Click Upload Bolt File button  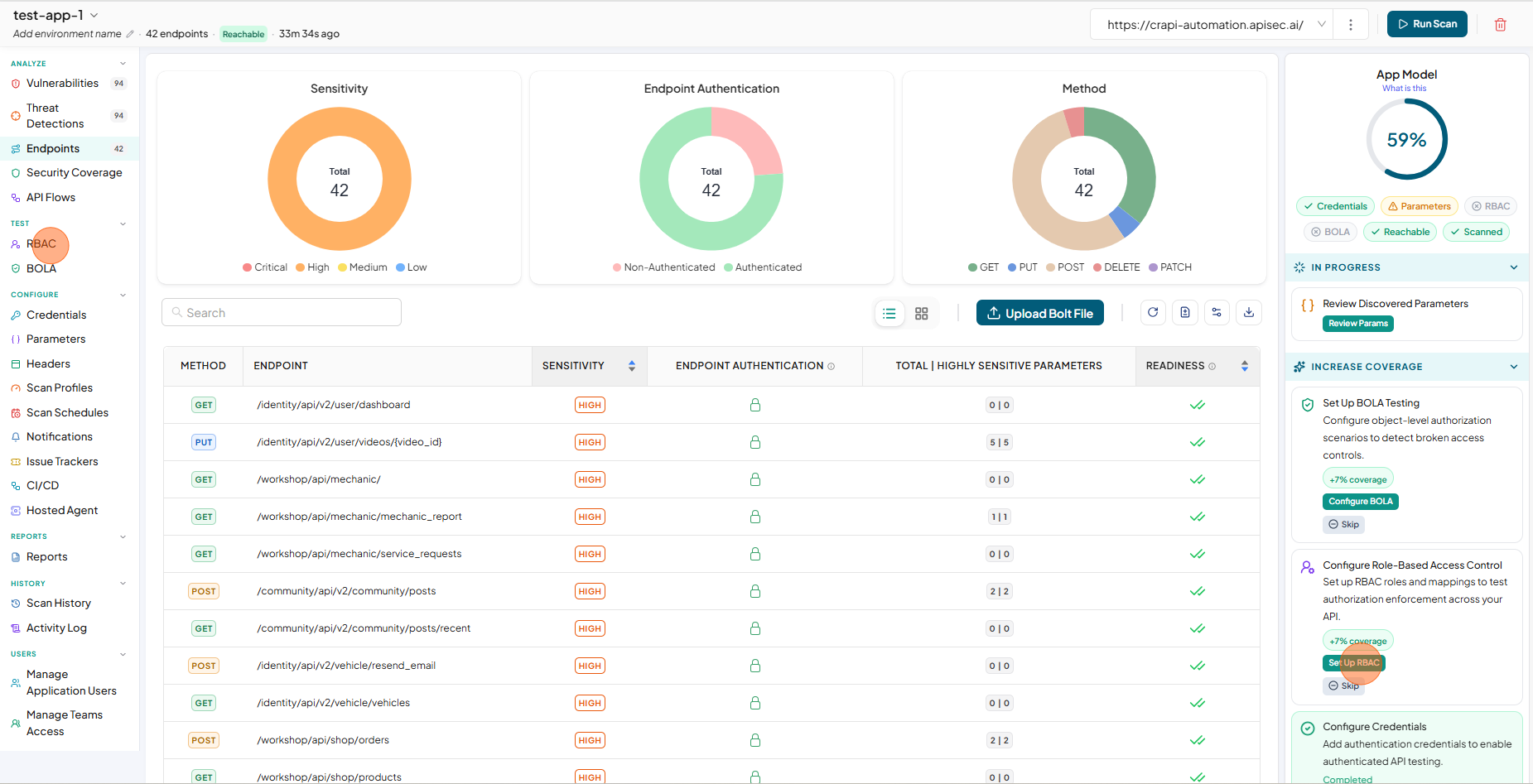pos(1040,313)
